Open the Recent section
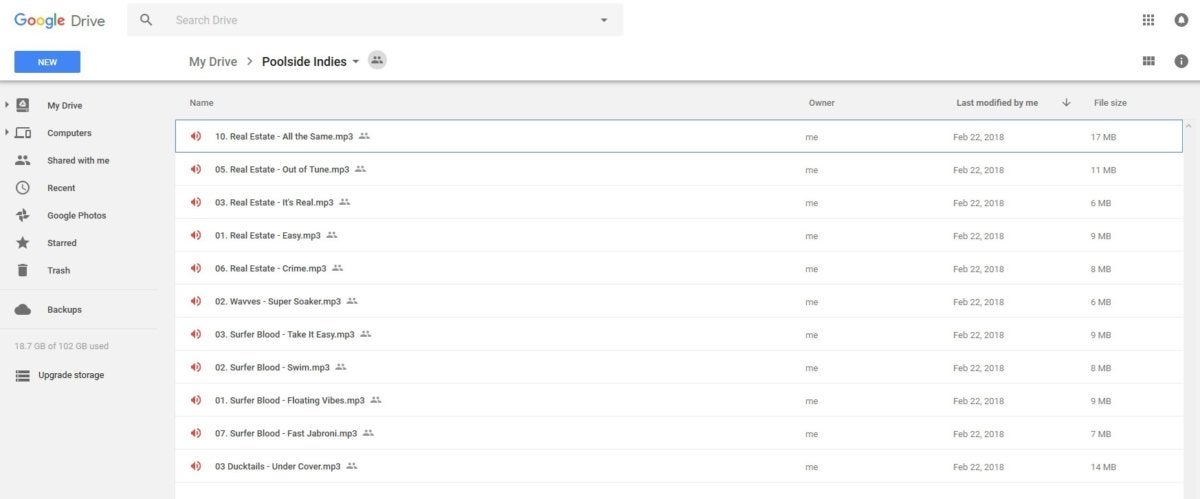 coord(61,188)
